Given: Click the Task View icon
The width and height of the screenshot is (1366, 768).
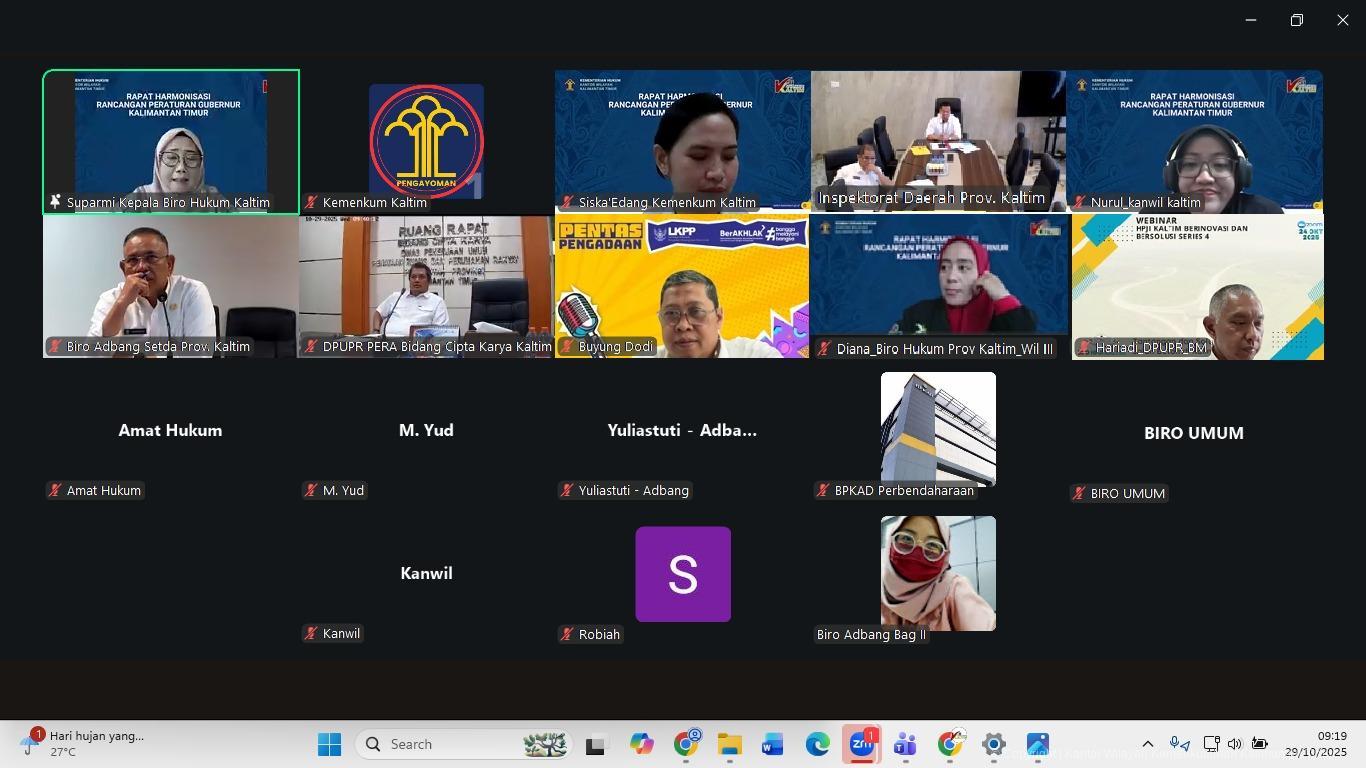Looking at the screenshot, I should [x=597, y=745].
